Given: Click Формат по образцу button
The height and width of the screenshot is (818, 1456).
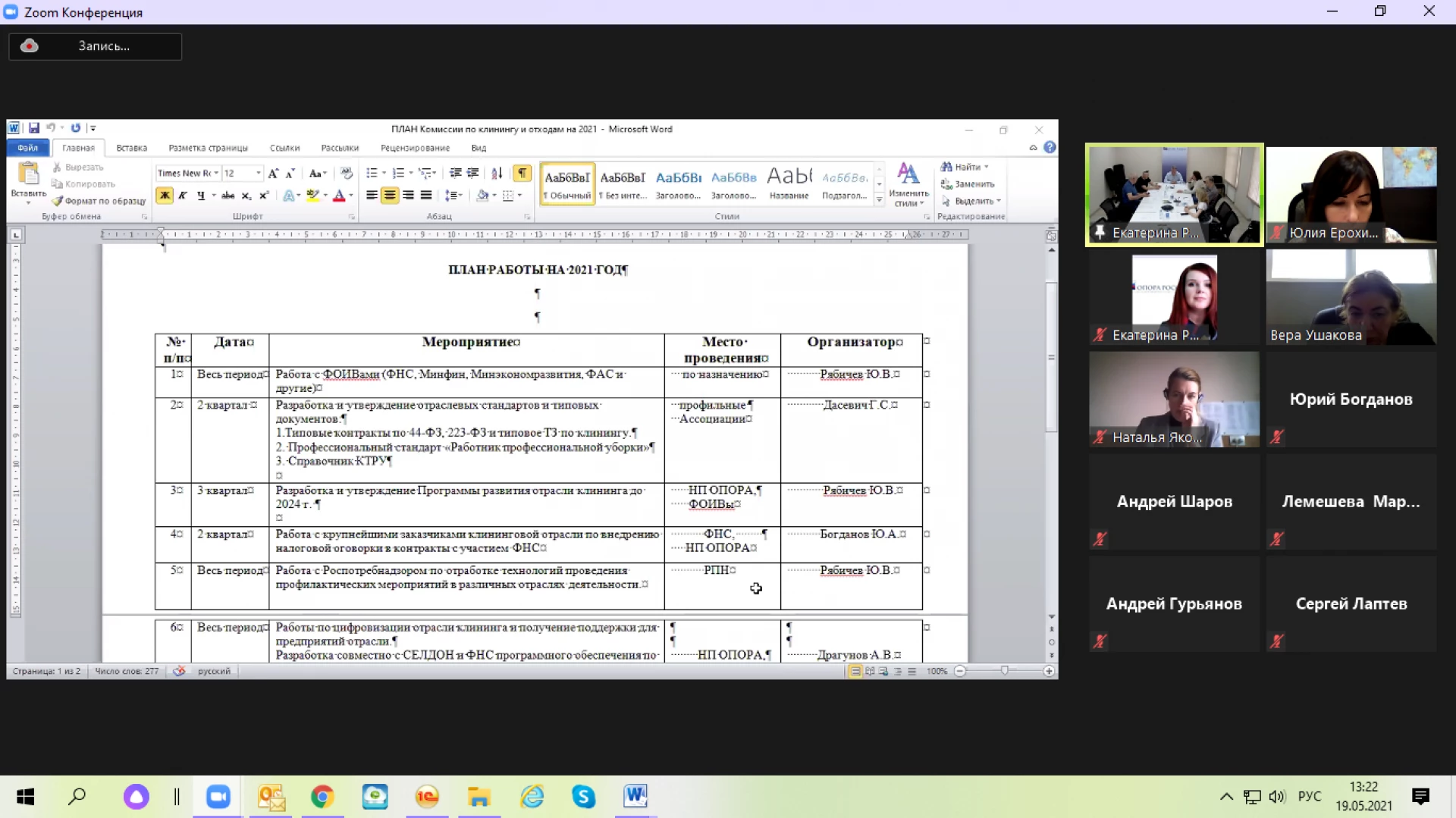Looking at the screenshot, I should click(x=99, y=201).
